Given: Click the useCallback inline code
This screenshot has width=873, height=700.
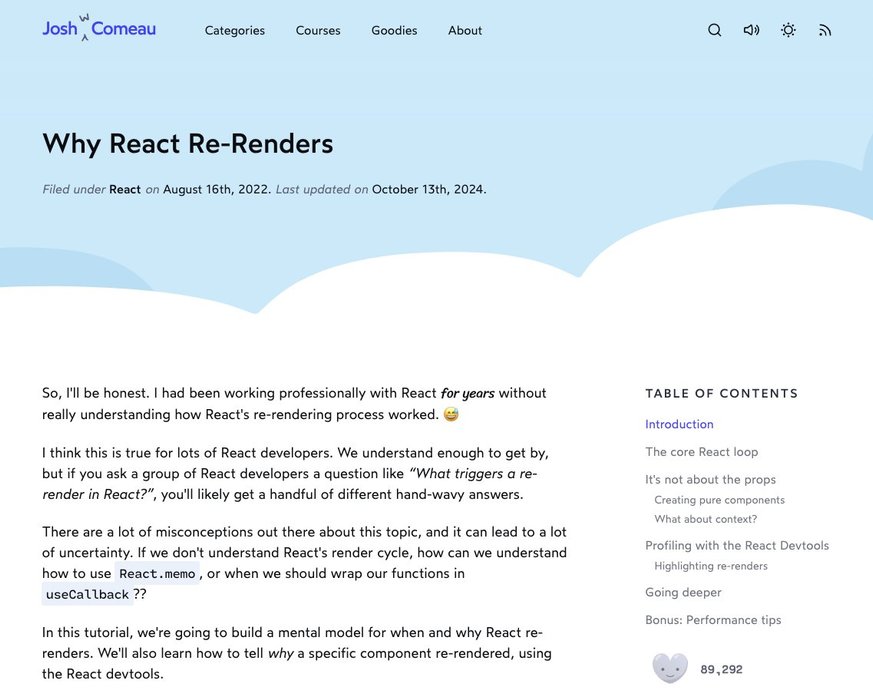Looking at the screenshot, I should tap(87, 595).
